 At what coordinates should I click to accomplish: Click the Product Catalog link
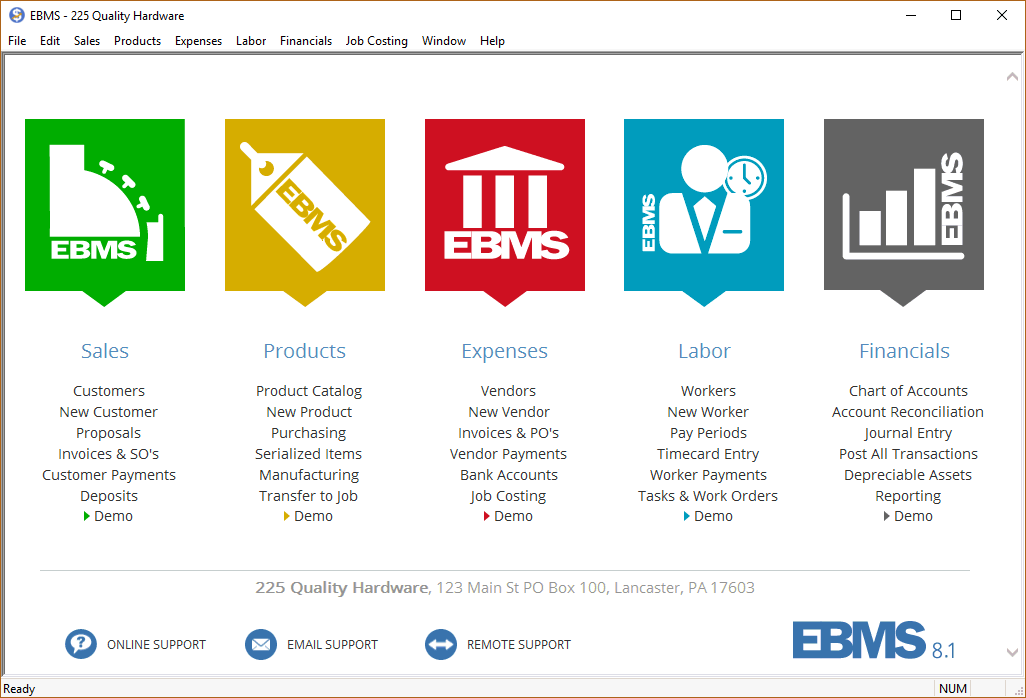coord(309,391)
